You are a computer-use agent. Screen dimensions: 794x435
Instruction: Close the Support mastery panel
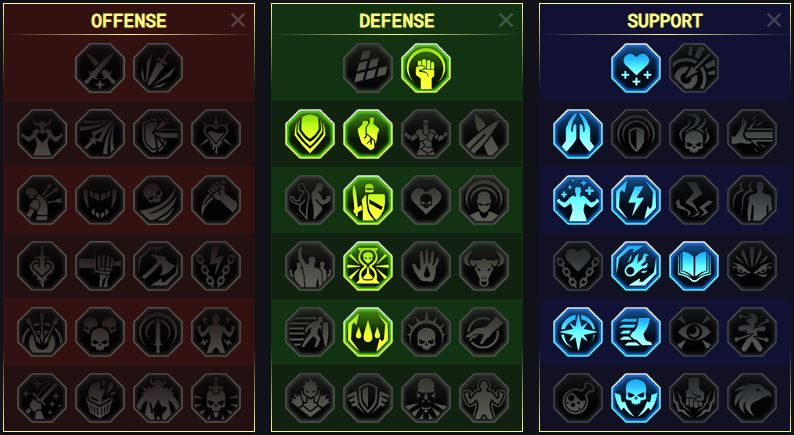774,20
